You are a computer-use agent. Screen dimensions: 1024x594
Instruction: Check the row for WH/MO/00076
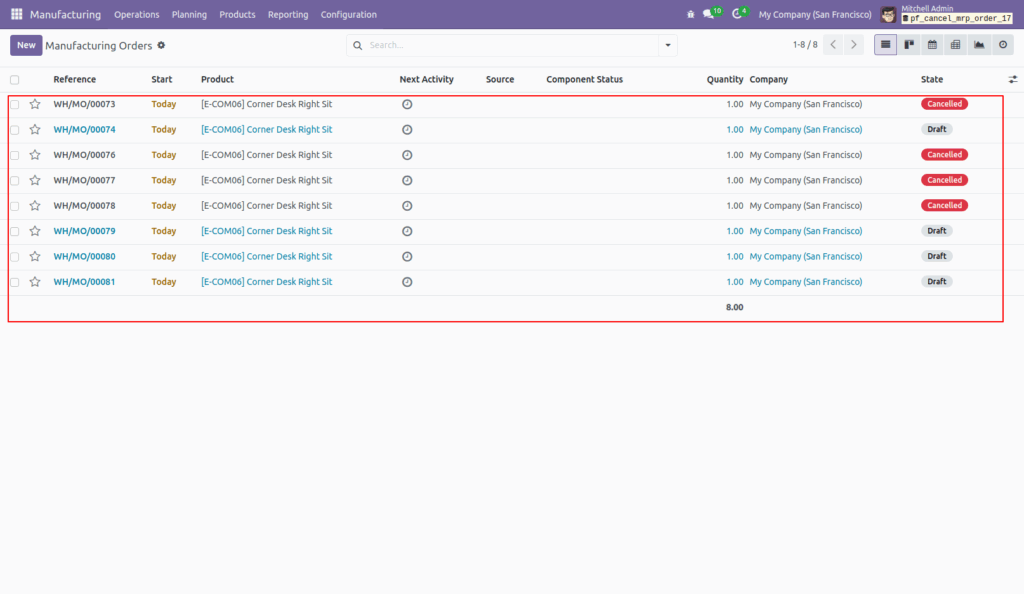coord(14,155)
